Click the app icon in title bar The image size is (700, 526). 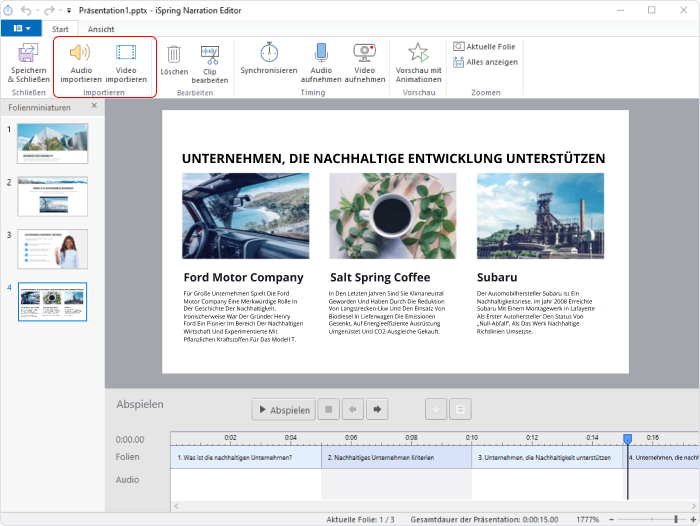(8, 10)
